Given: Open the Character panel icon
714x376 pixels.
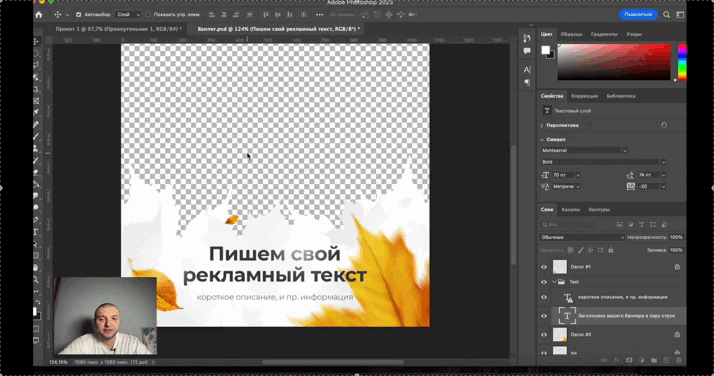Looking at the screenshot, I should click(527, 70).
